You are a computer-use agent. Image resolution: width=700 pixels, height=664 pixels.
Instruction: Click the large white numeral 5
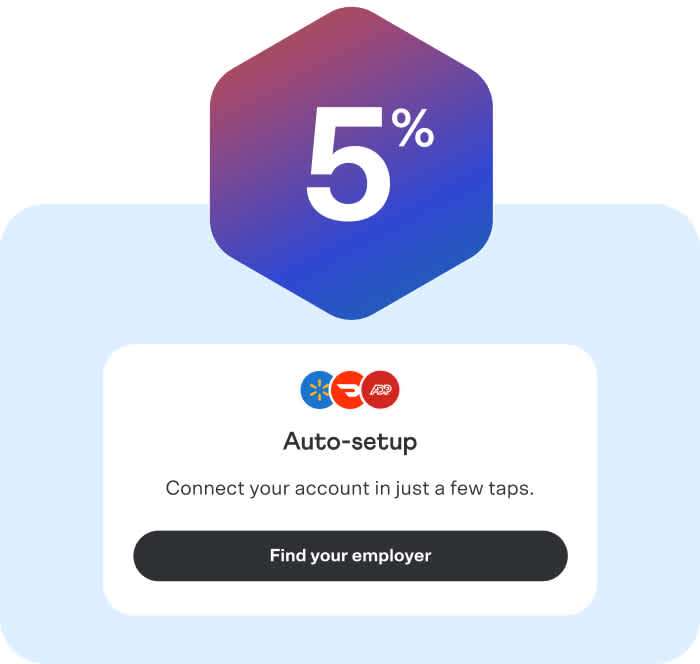[347, 164]
